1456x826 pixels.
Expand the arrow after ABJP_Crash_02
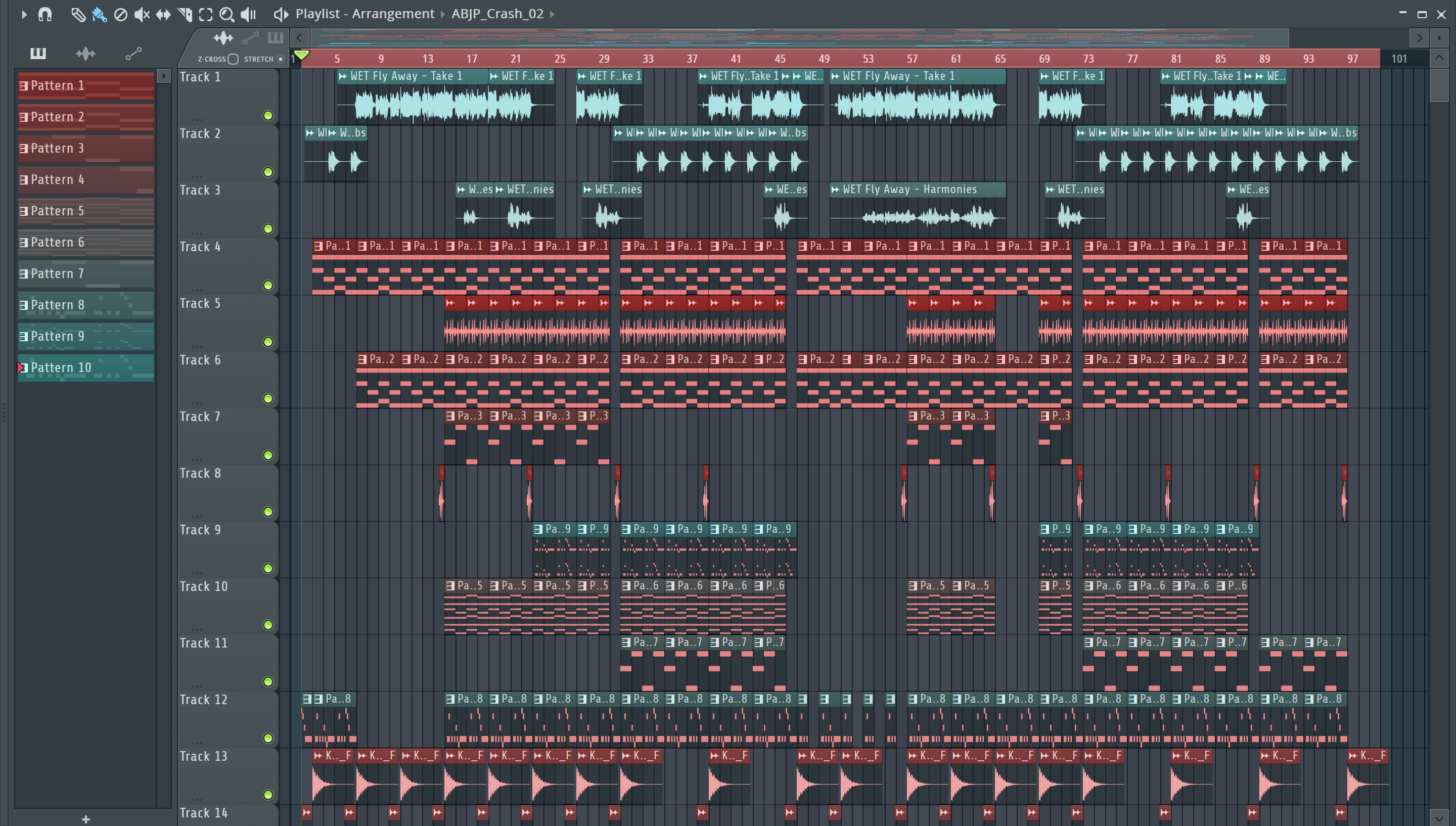tap(552, 14)
